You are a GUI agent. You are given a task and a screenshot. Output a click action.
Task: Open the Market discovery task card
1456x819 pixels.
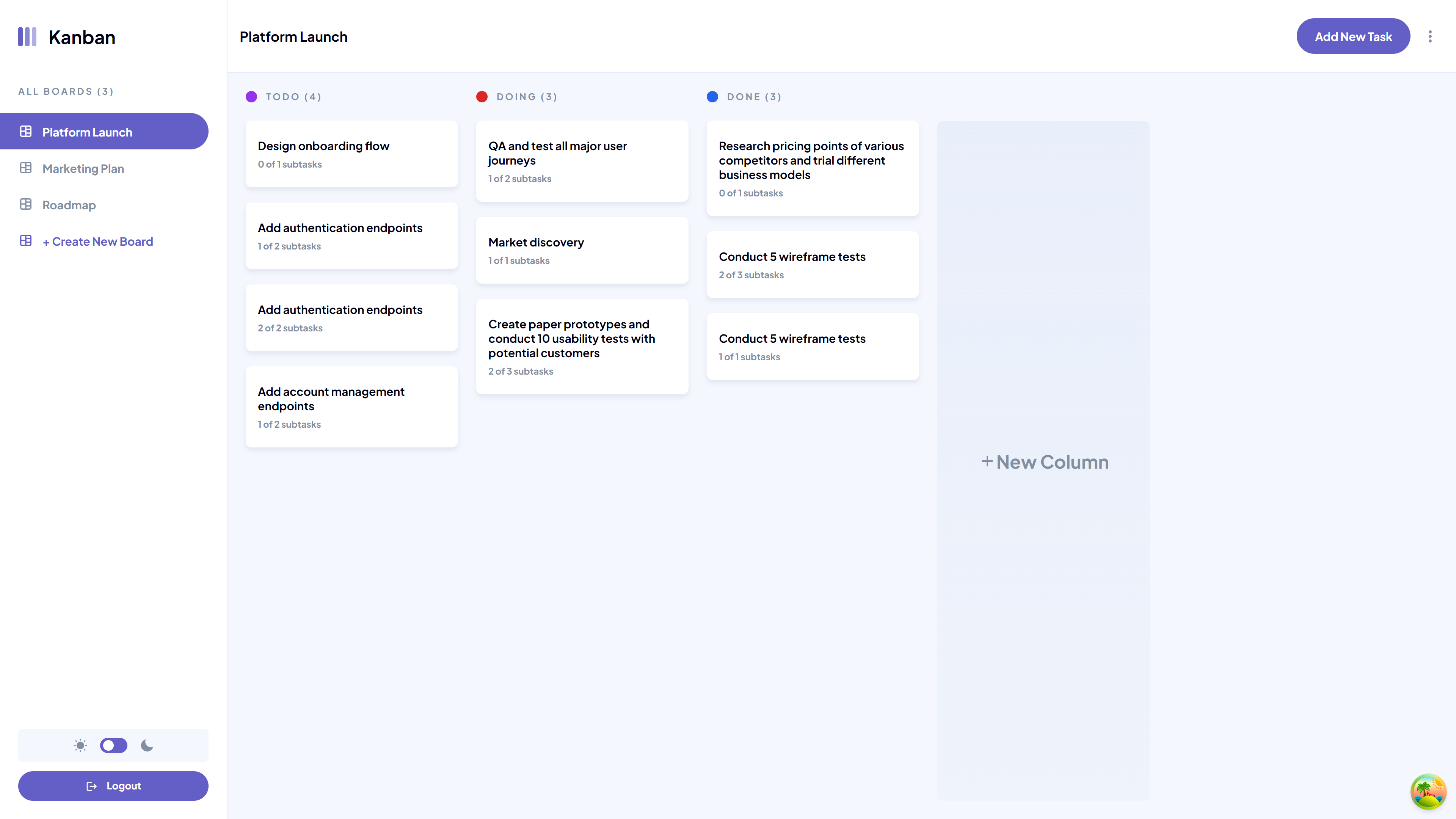582,250
